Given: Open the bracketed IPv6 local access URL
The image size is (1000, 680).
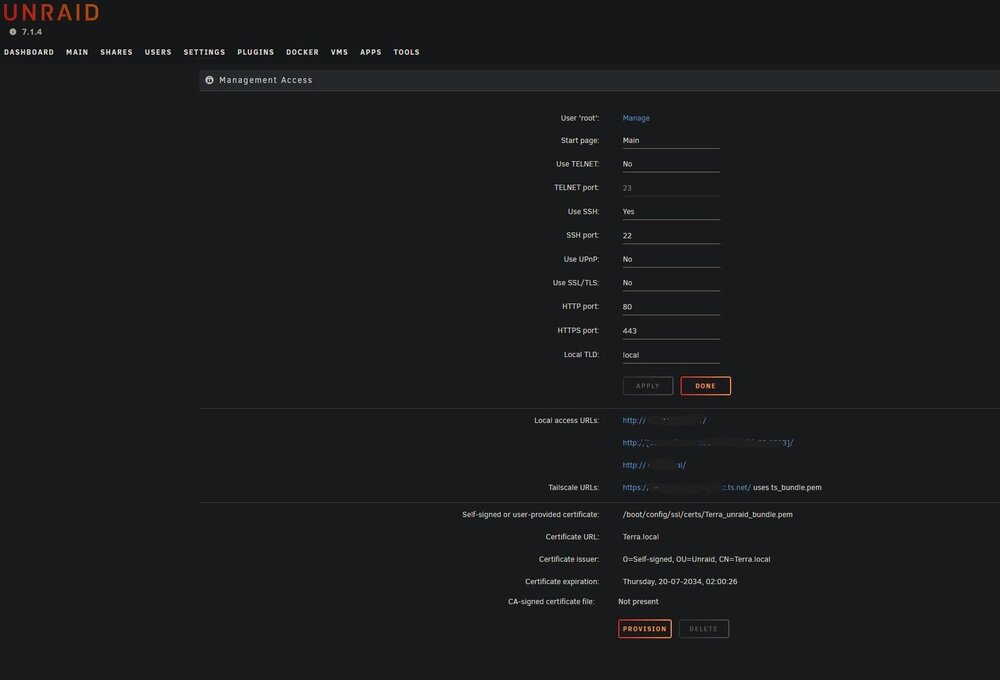Looking at the screenshot, I should [x=708, y=443].
